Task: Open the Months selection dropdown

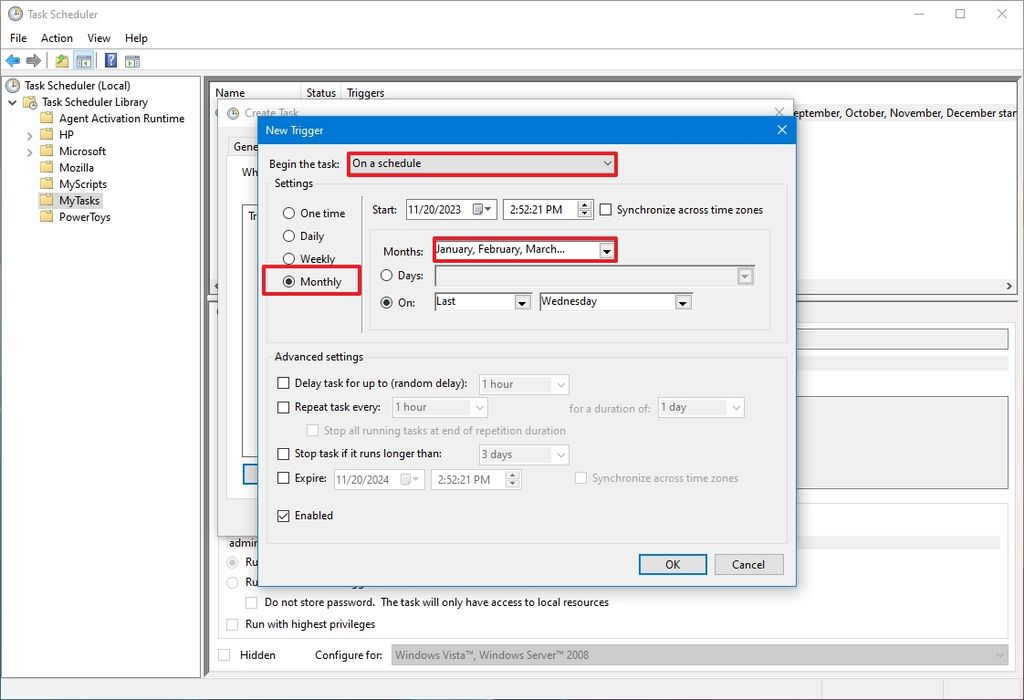Action: click(x=607, y=249)
